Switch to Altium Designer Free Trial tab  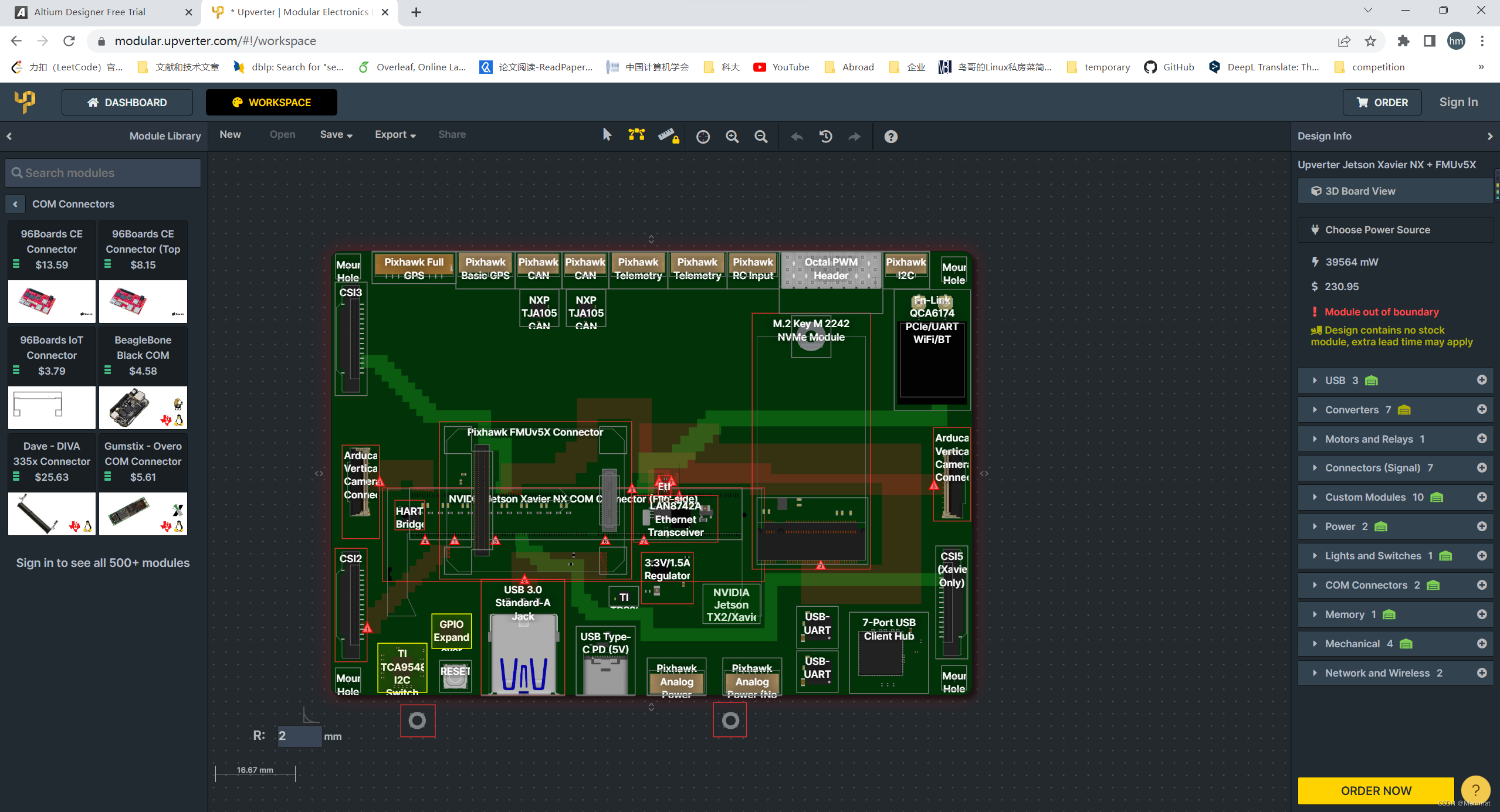100,12
